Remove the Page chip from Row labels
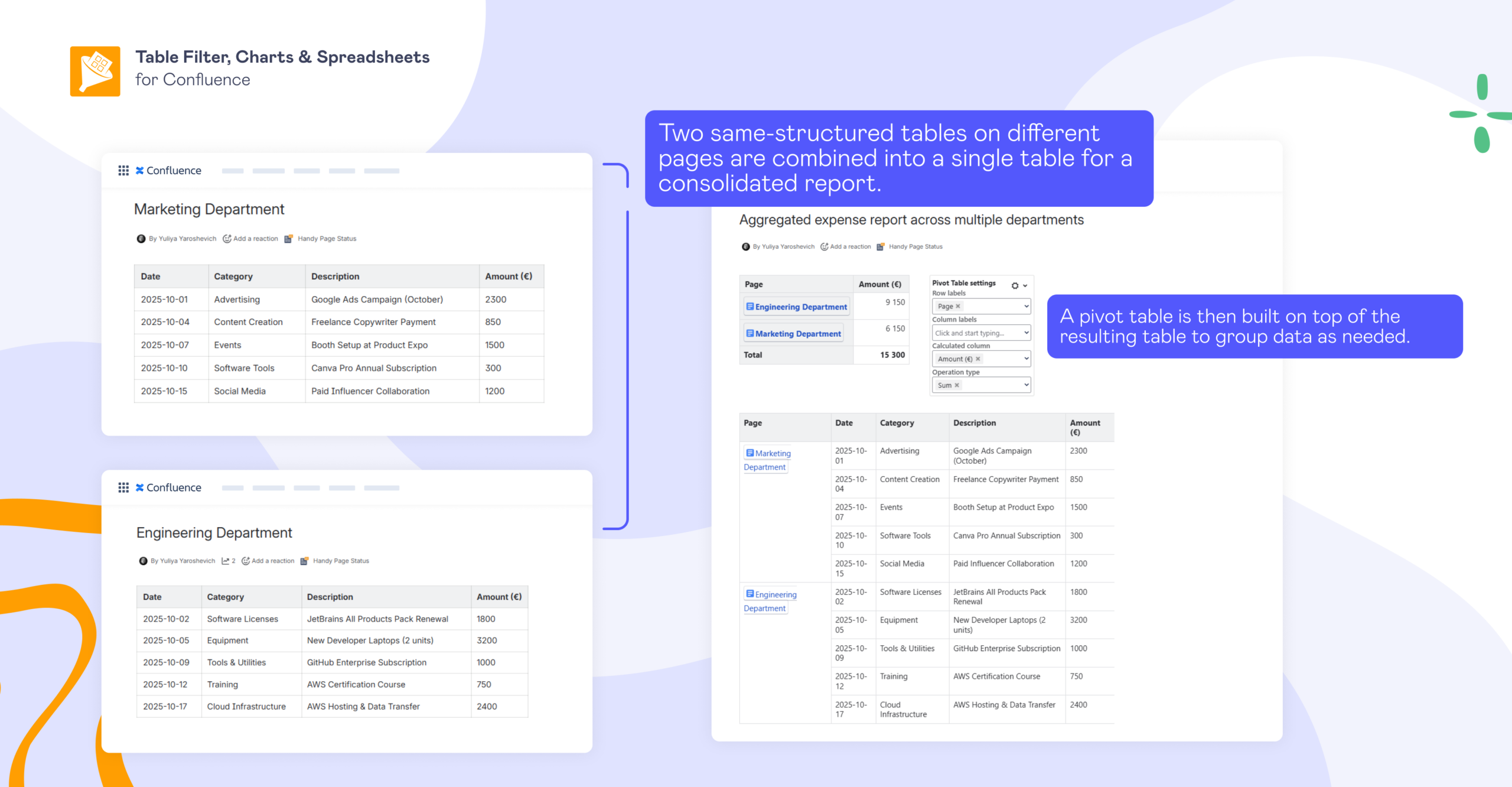The width and height of the screenshot is (1512, 787). (x=958, y=306)
